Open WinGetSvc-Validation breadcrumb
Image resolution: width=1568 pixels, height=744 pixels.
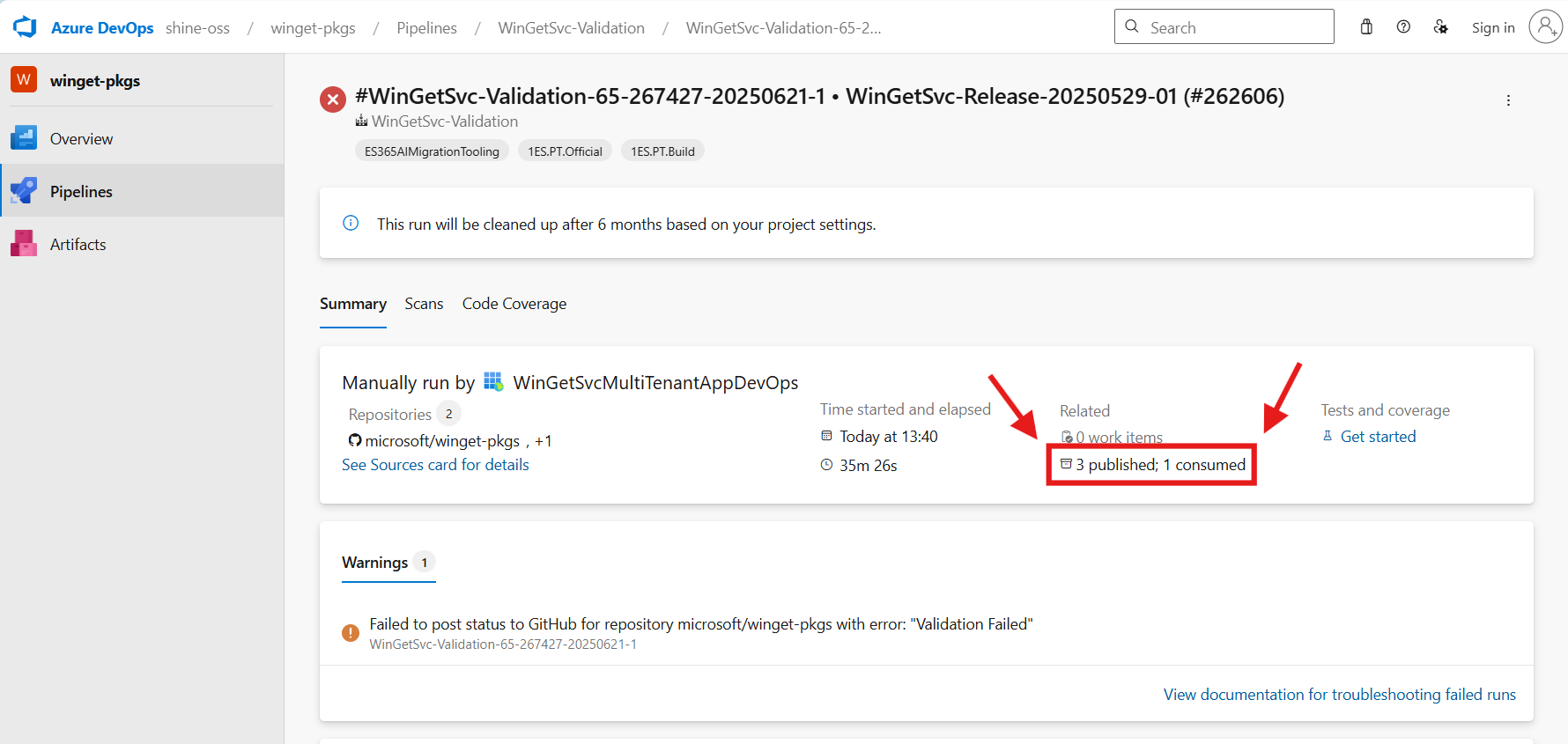pyautogui.click(x=571, y=28)
